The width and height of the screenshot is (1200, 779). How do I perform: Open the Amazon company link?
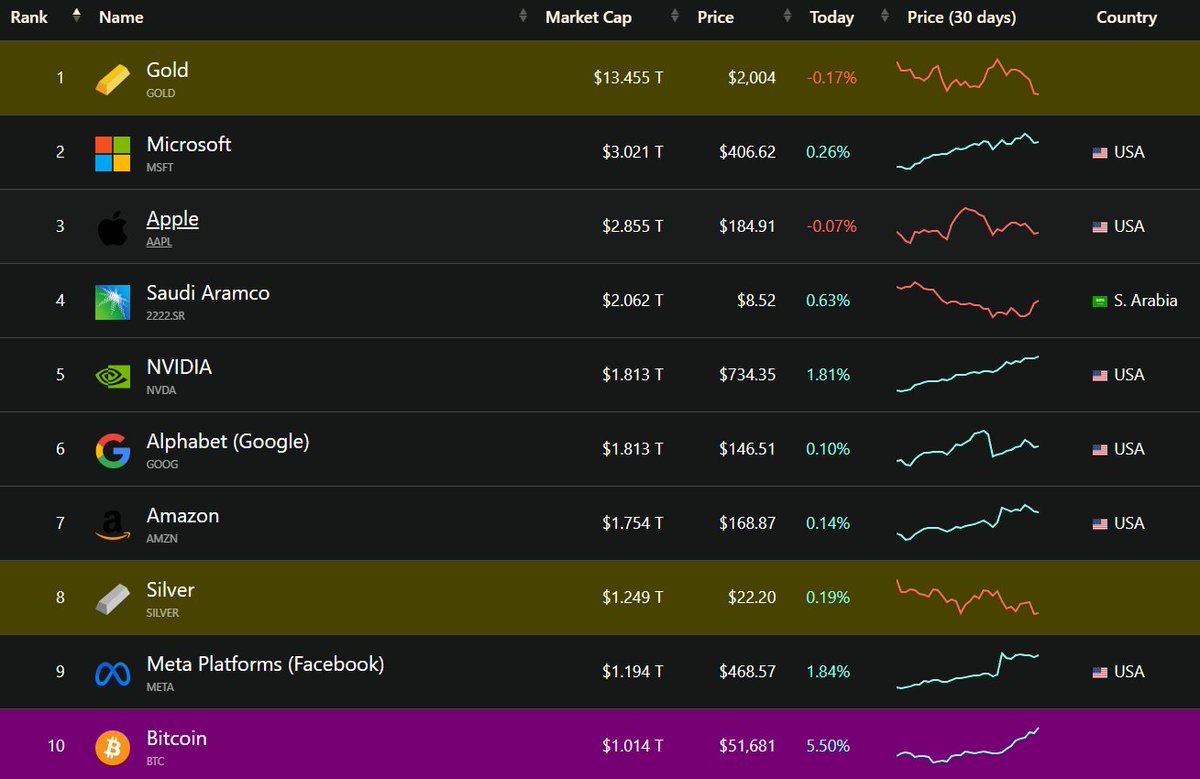tap(183, 516)
